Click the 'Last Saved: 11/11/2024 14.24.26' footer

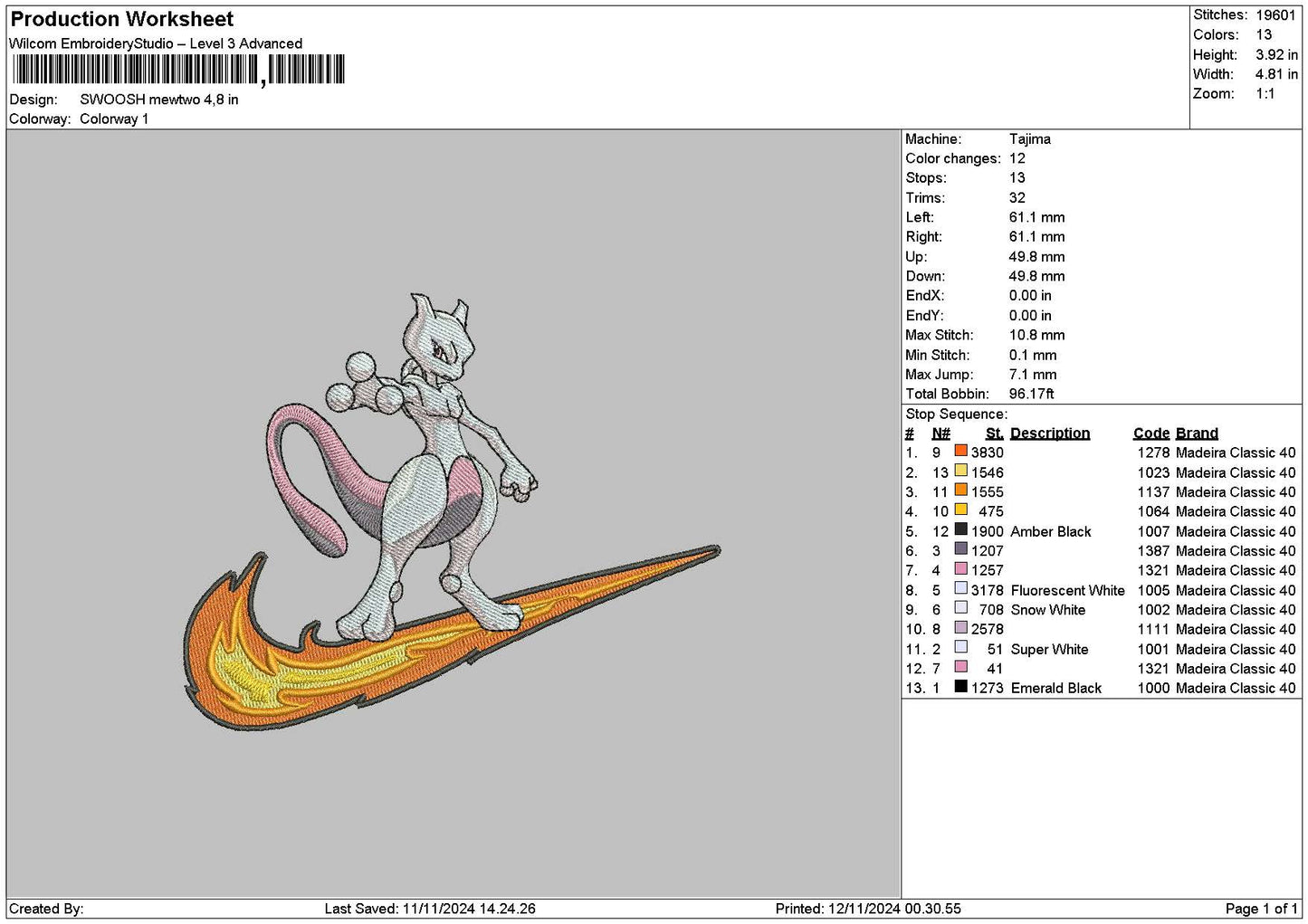pyautogui.click(x=430, y=909)
